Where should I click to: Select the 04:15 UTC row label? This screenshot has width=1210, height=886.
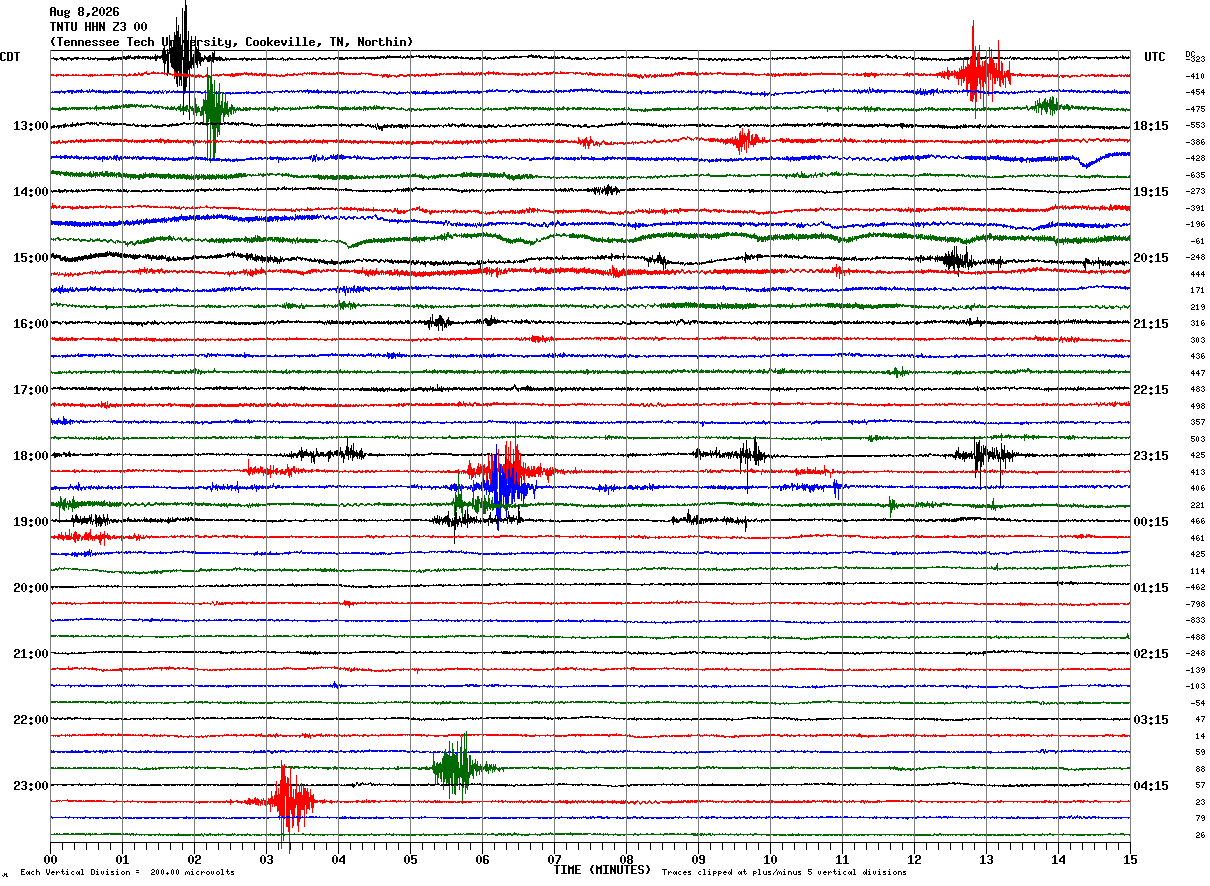pos(1151,786)
